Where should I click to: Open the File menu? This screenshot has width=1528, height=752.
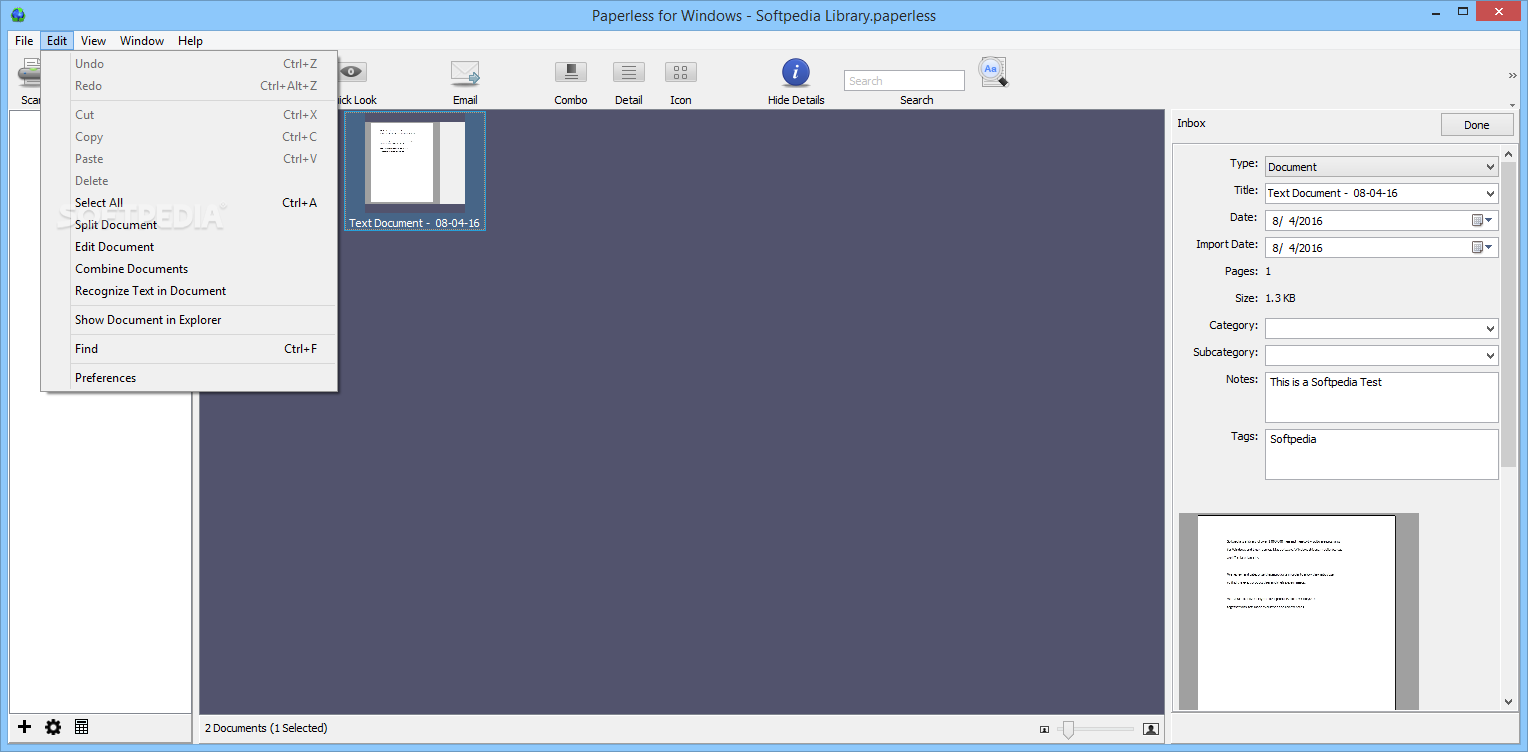[x=24, y=41]
